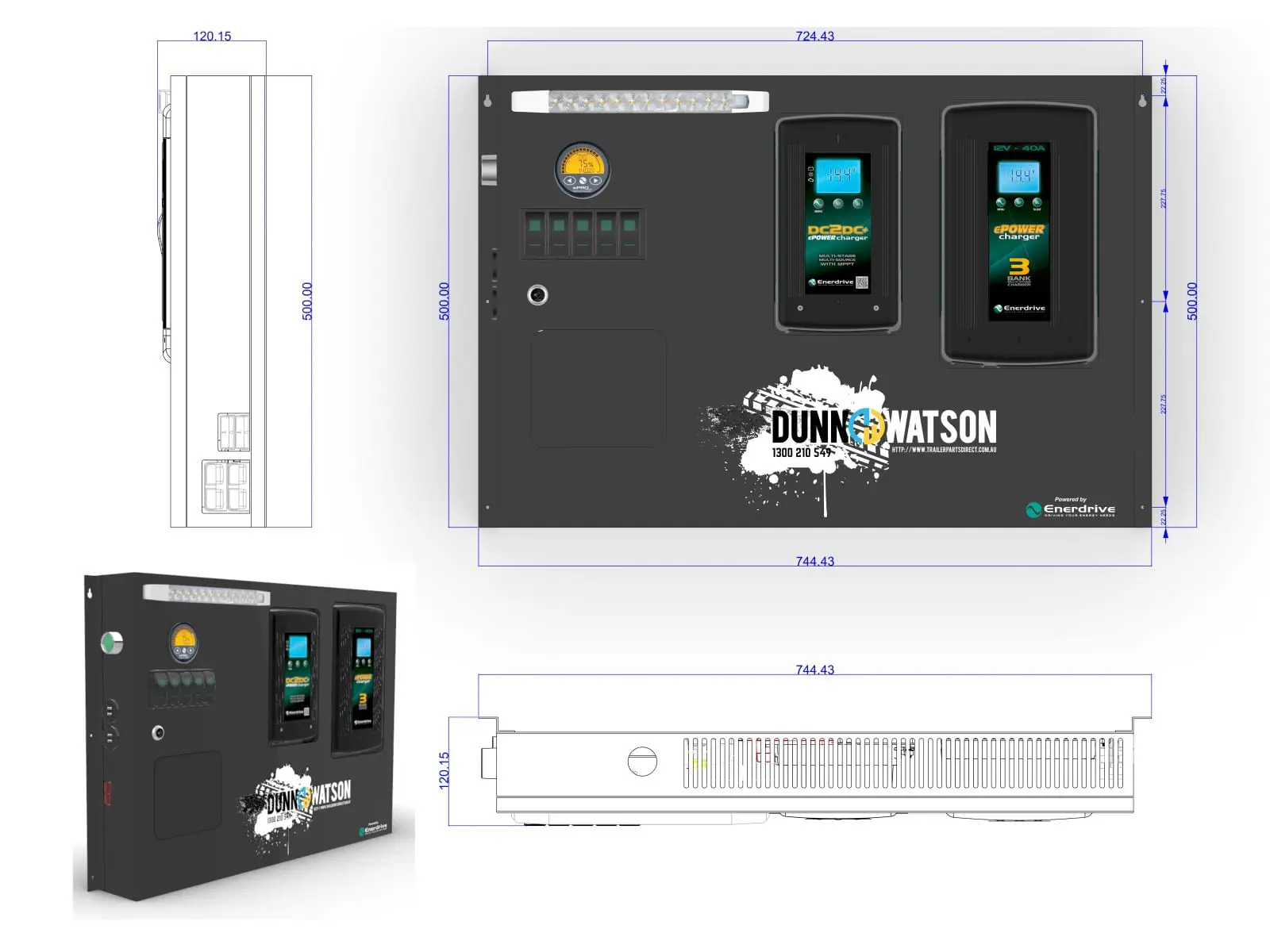The width and height of the screenshot is (1270, 952).
Task: Select the "744.43" dimension above the bottom view
Action: click(x=815, y=670)
